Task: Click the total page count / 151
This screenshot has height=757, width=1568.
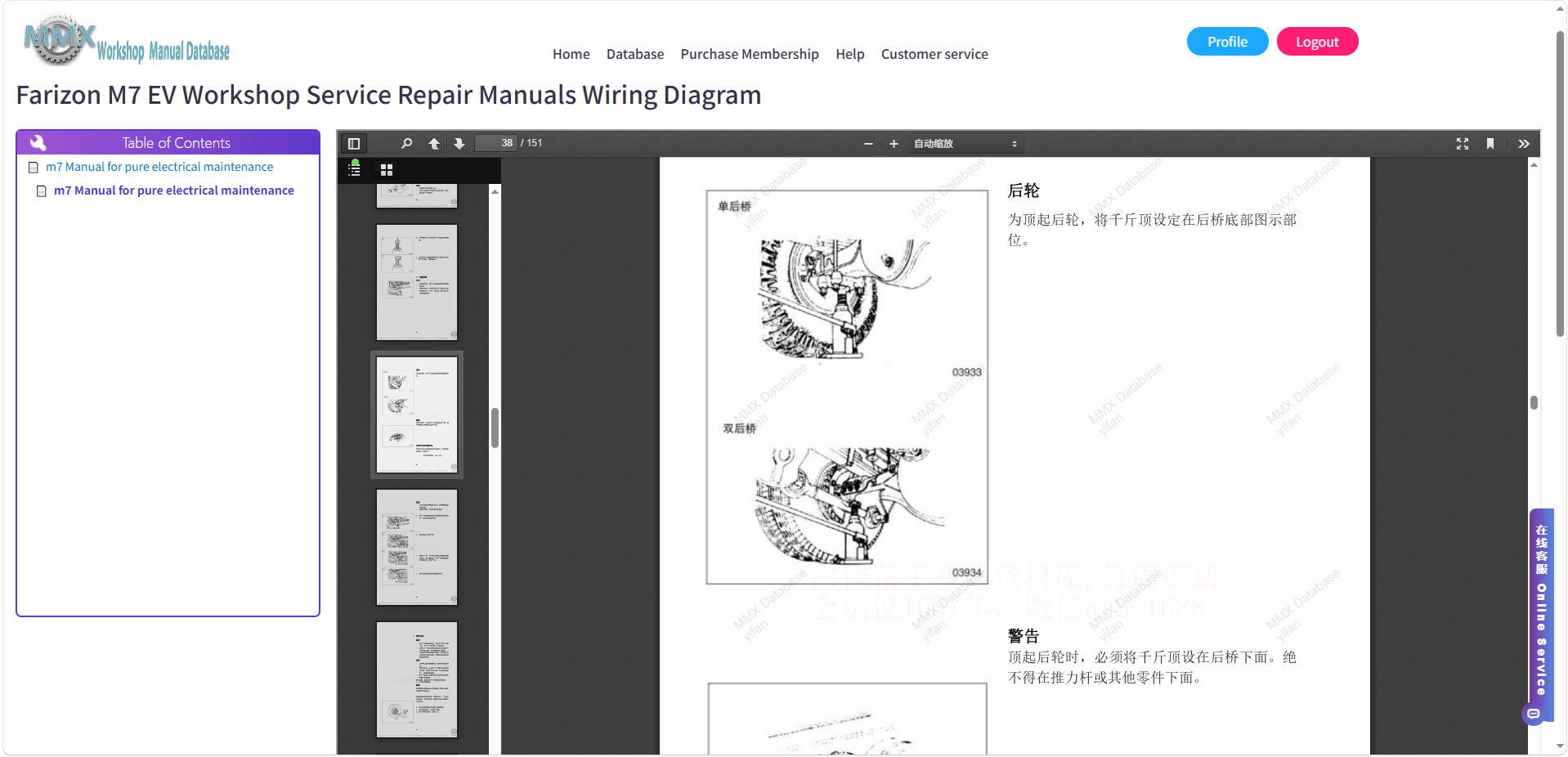Action: (x=531, y=143)
